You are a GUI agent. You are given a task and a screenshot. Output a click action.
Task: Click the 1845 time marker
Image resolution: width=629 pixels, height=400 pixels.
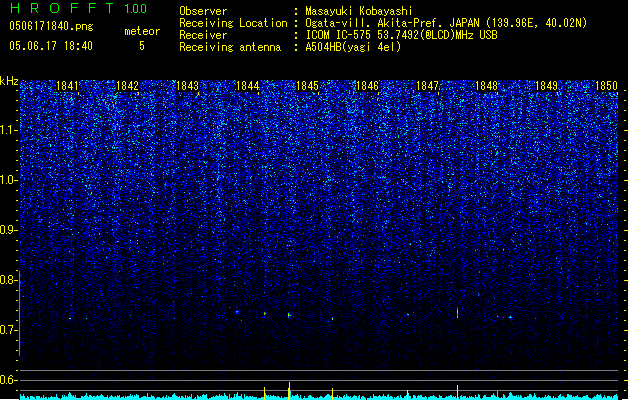tap(307, 86)
